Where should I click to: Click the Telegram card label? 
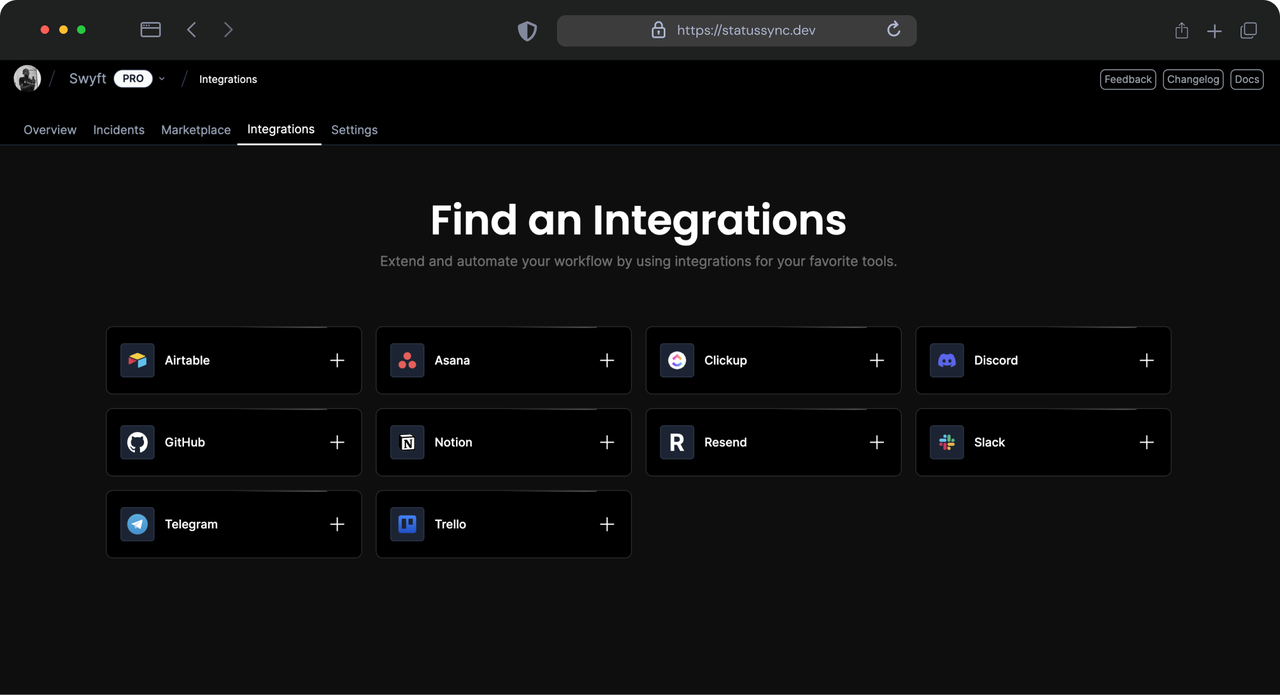191,524
